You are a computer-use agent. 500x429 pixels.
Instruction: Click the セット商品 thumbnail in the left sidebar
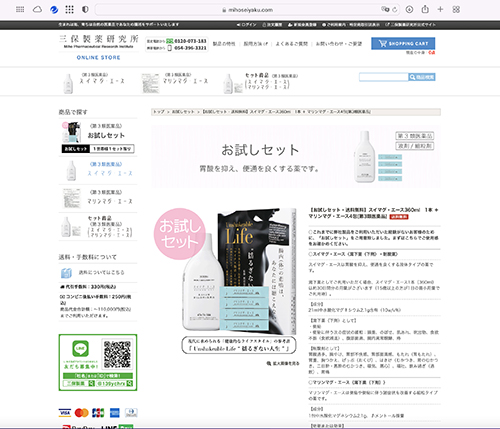point(71,227)
